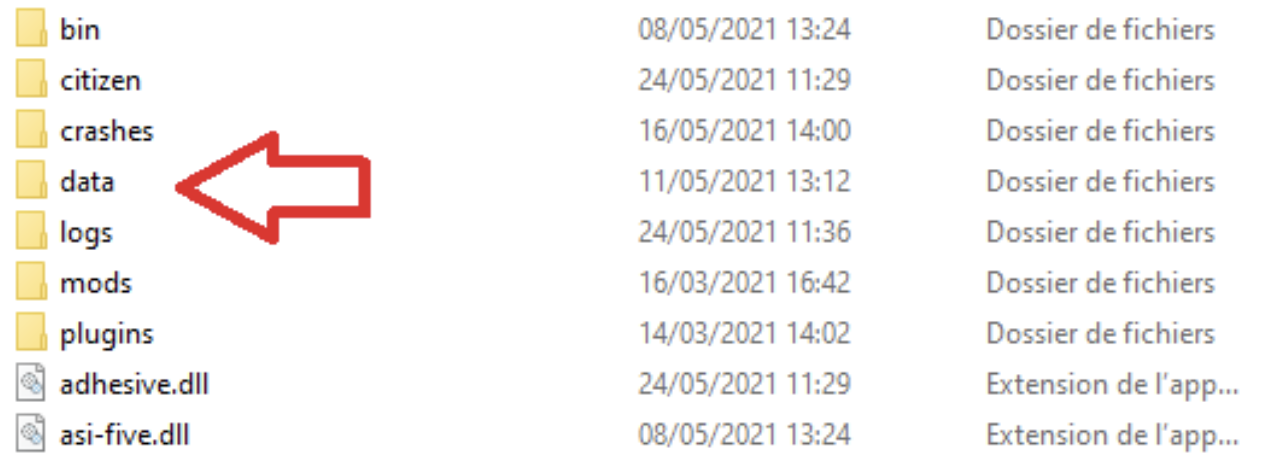Select the logs folder icon
This screenshot has height=455, width=1284.
31,232
